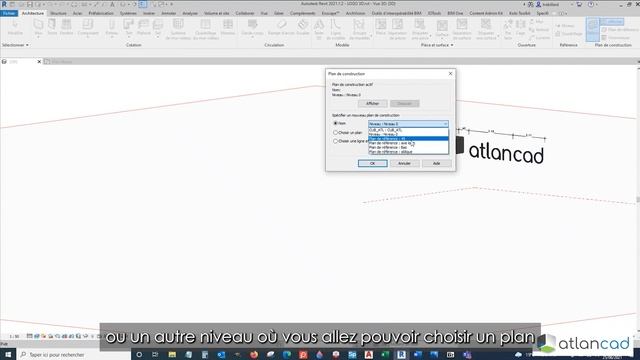Select the Fenêtre (window) tool
Screen dimensions: 640x360
pyautogui.click(x=66, y=27)
